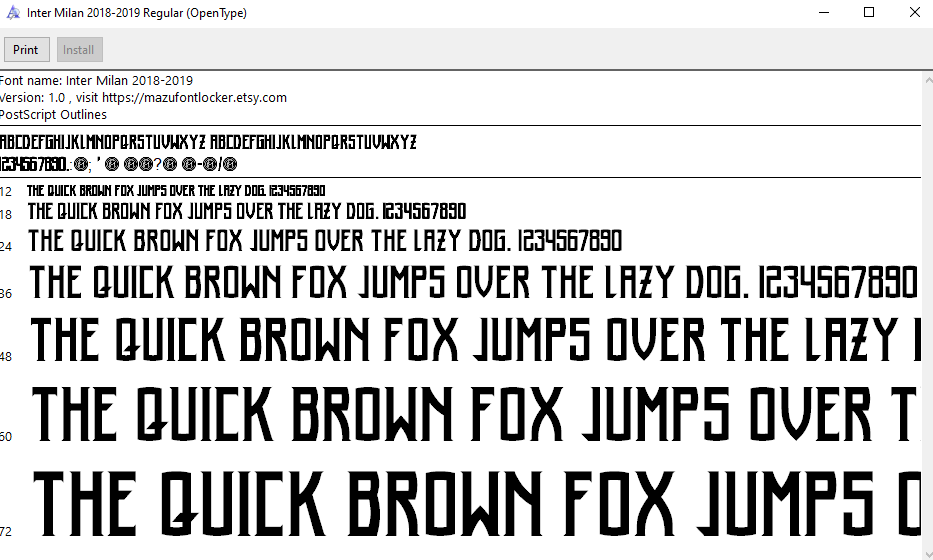Image resolution: width=933 pixels, height=560 pixels.
Task: Click the '24' size label on the left
Action: pos(6,246)
